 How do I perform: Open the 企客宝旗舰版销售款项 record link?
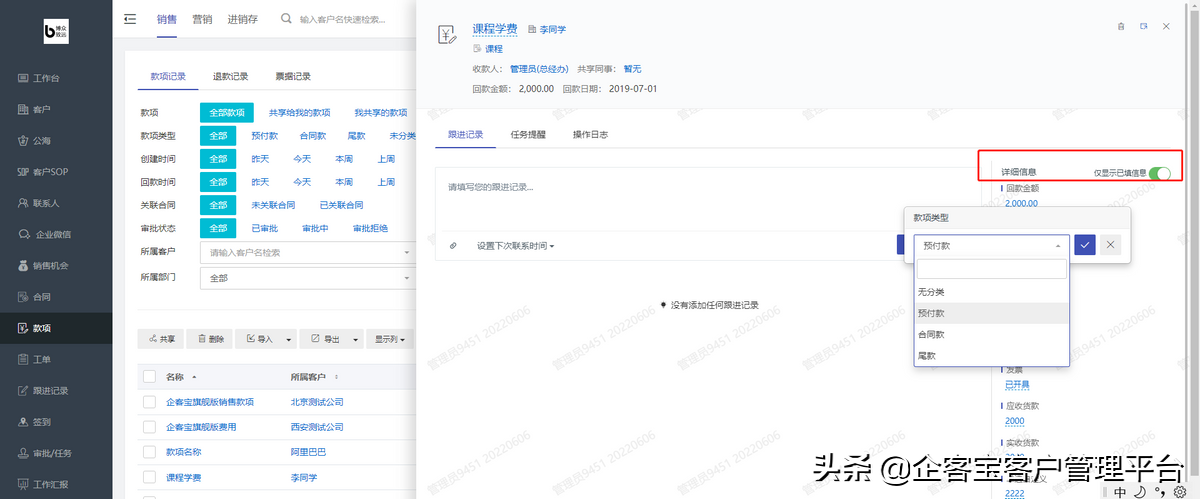tap(210, 402)
